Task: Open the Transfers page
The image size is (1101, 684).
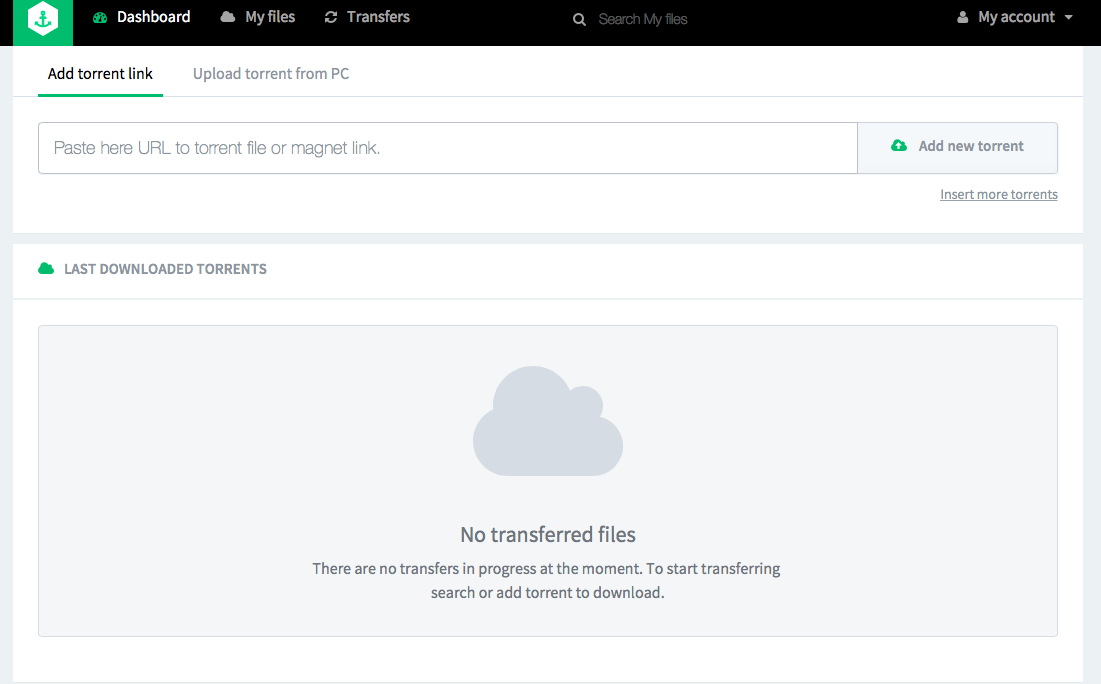Action: [367, 17]
